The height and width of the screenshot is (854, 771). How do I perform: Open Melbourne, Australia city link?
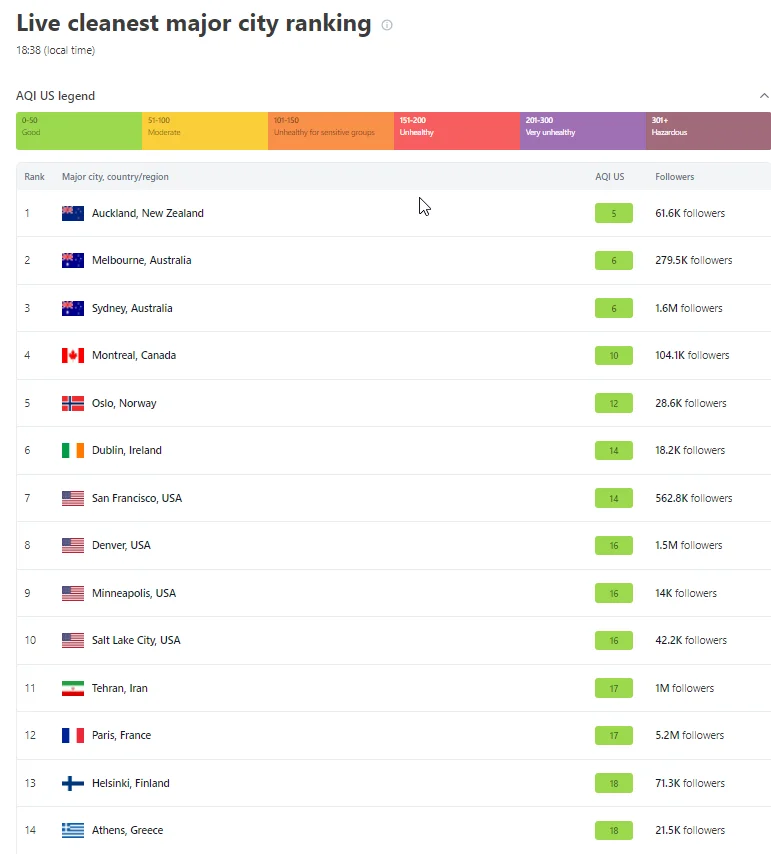(x=141, y=260)
